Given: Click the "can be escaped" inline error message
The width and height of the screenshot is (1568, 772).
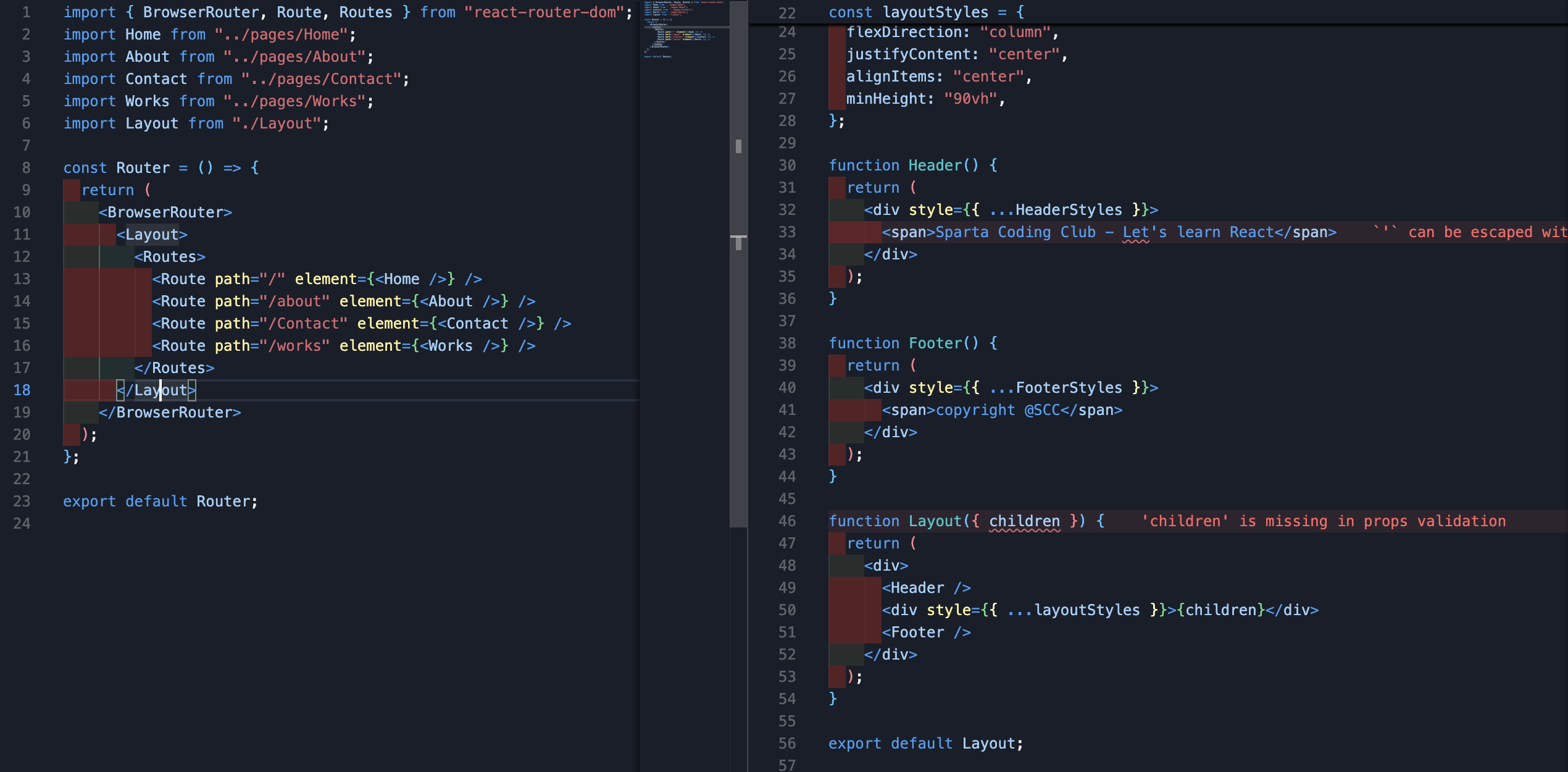Looking at the screenshot, I should pyautogui.click(x=1469, y=232).
